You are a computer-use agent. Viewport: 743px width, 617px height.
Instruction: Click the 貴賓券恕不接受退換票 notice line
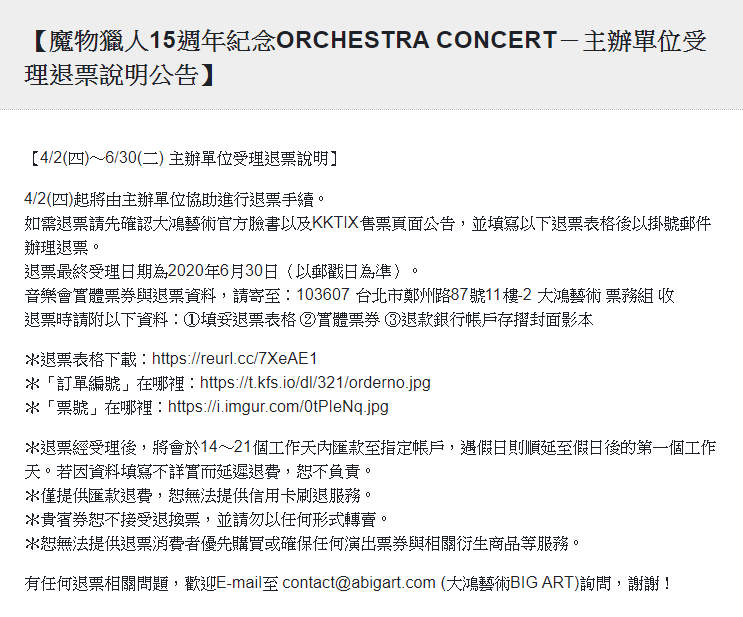(206, 520)
